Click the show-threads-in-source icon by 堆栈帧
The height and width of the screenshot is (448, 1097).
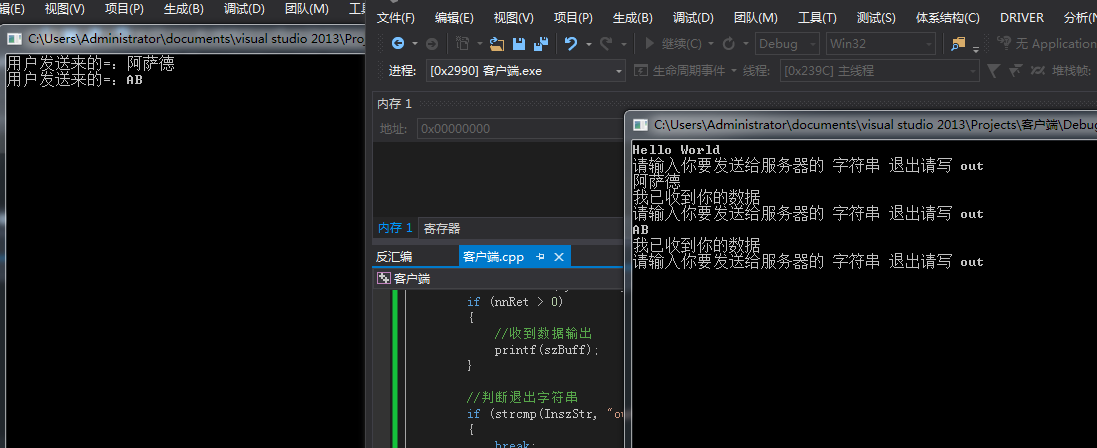coord(1037,71)
